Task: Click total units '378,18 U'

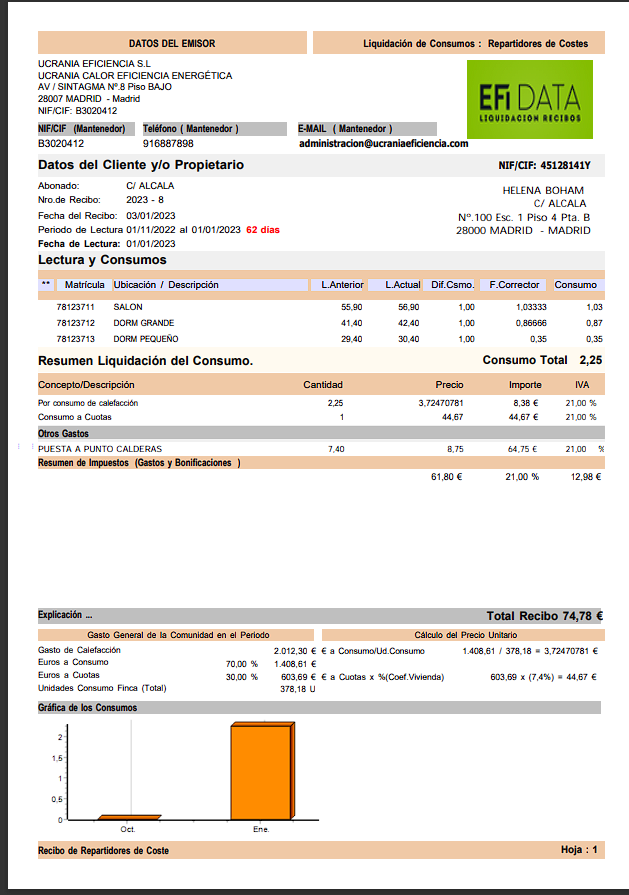Action: [297, 690]
